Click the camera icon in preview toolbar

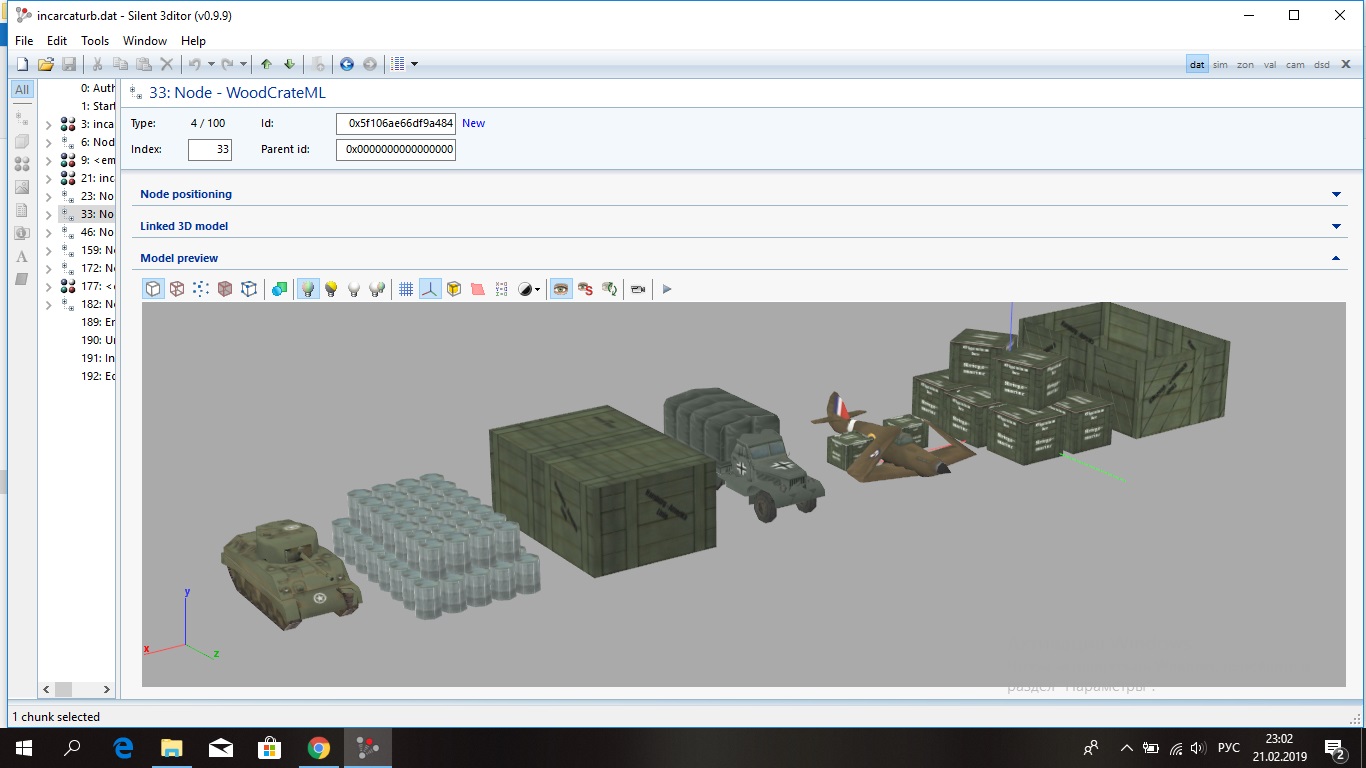click(x=637, y=289)
